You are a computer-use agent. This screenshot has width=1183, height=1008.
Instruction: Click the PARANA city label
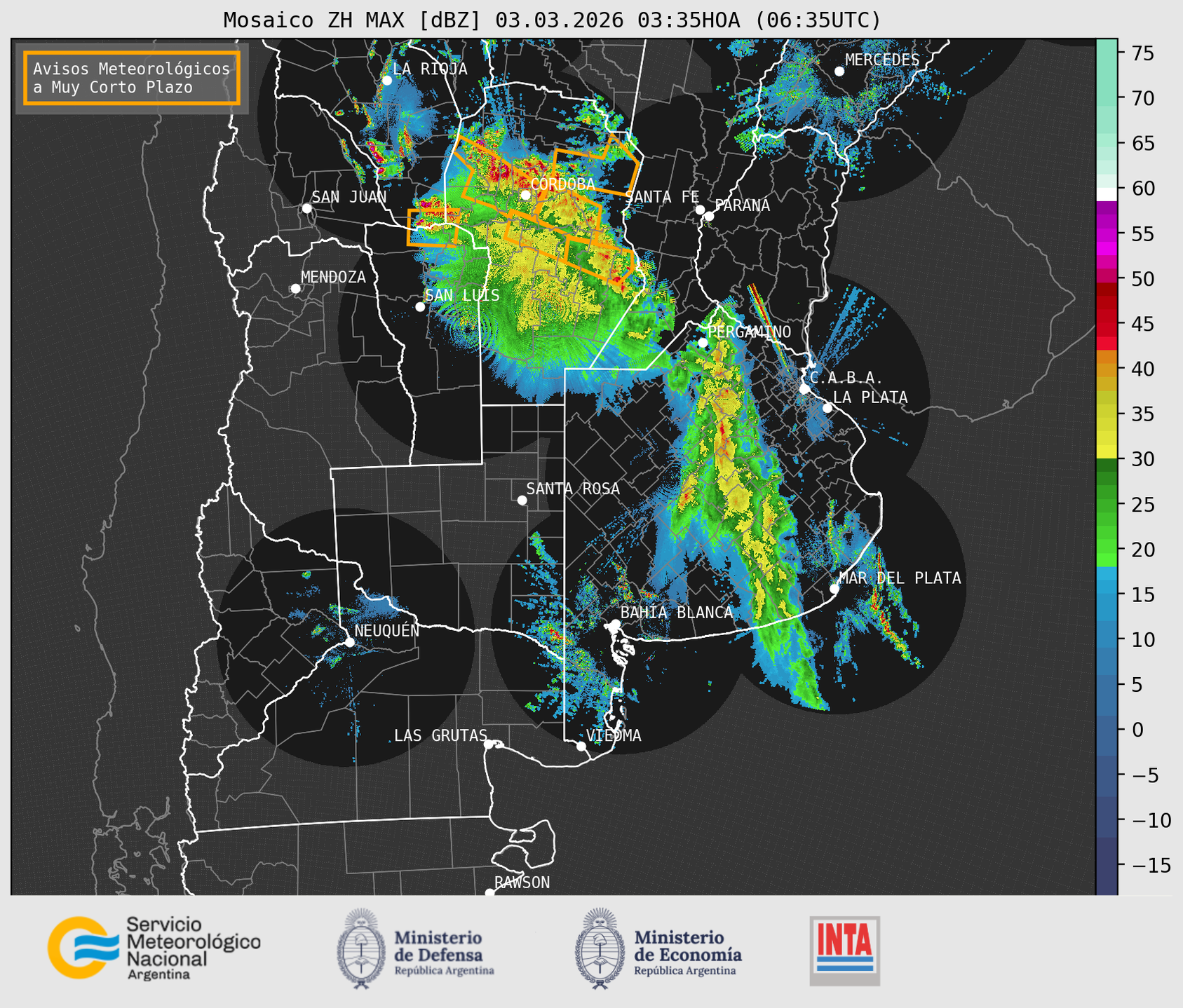pos(742,205)
